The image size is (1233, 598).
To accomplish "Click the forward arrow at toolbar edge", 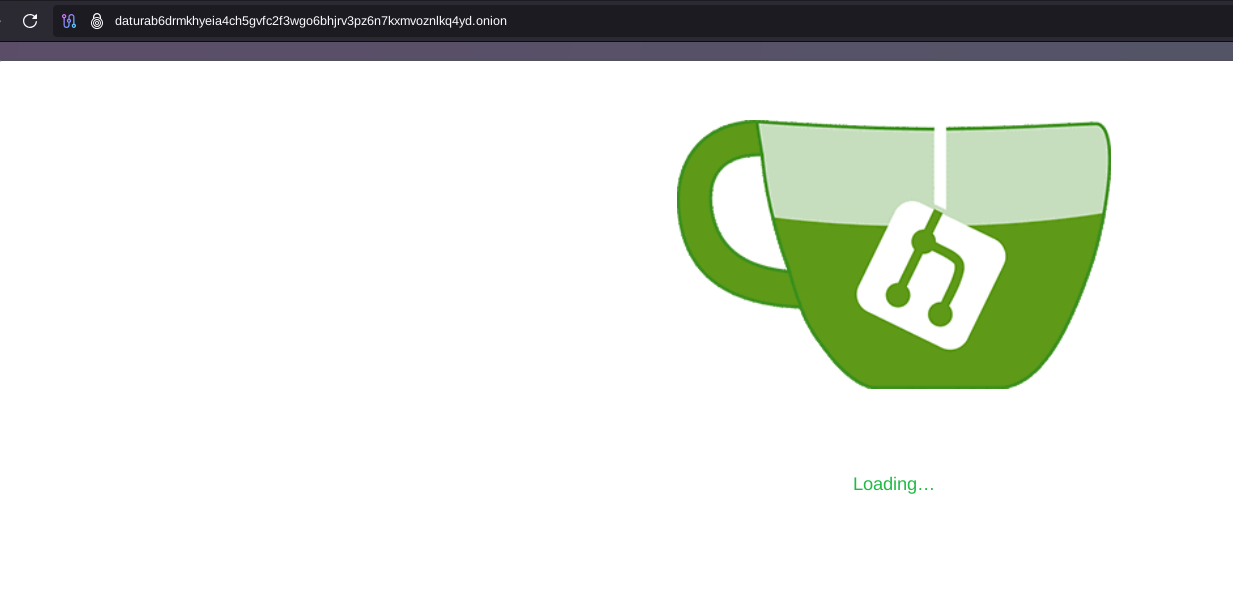I will tap(2, 21).
